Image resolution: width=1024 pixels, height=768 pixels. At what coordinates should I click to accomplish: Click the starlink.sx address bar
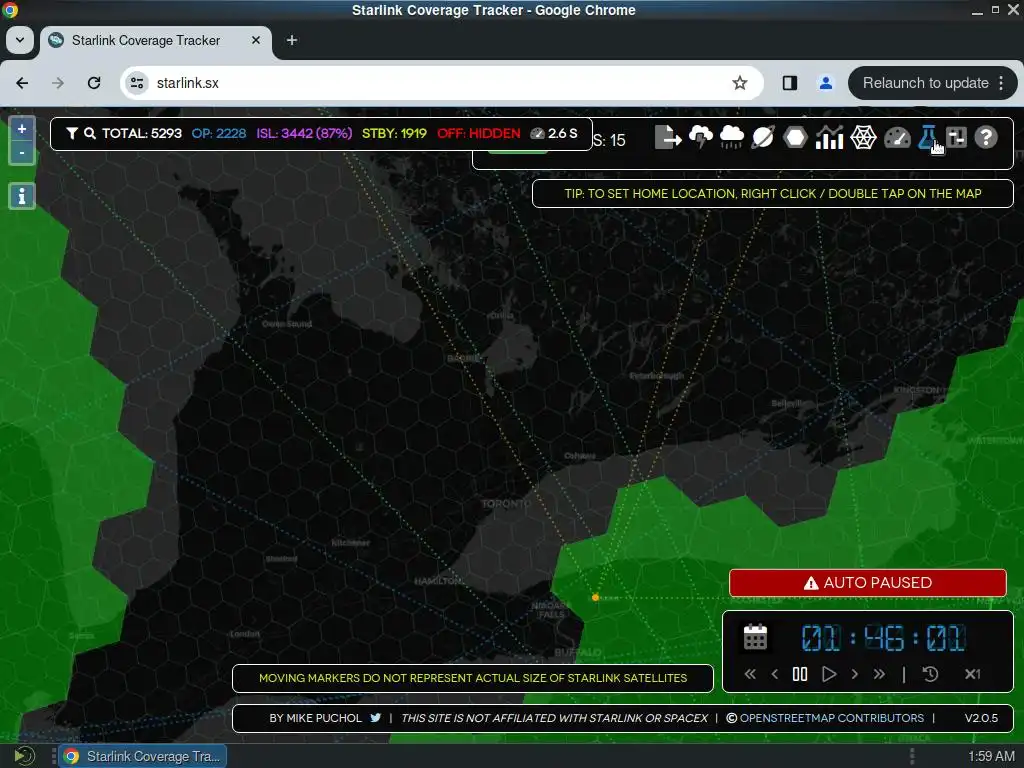point(441,83)
